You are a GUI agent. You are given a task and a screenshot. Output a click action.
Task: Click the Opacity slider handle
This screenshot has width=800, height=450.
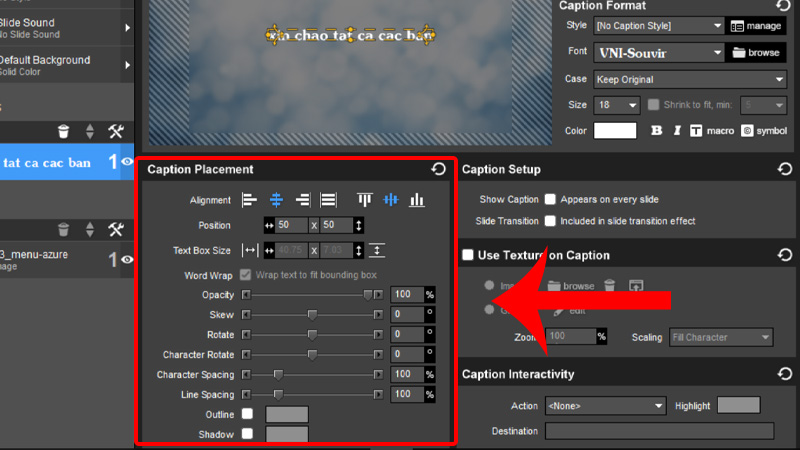367,295
